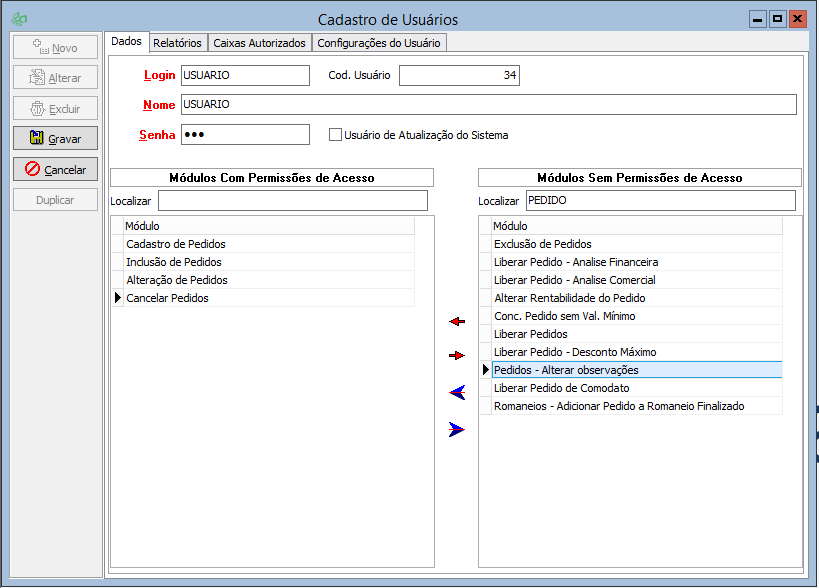The image size is (819, 588).
Task: Save the user with the Gravar button
Action: click(x=56, y=138)
